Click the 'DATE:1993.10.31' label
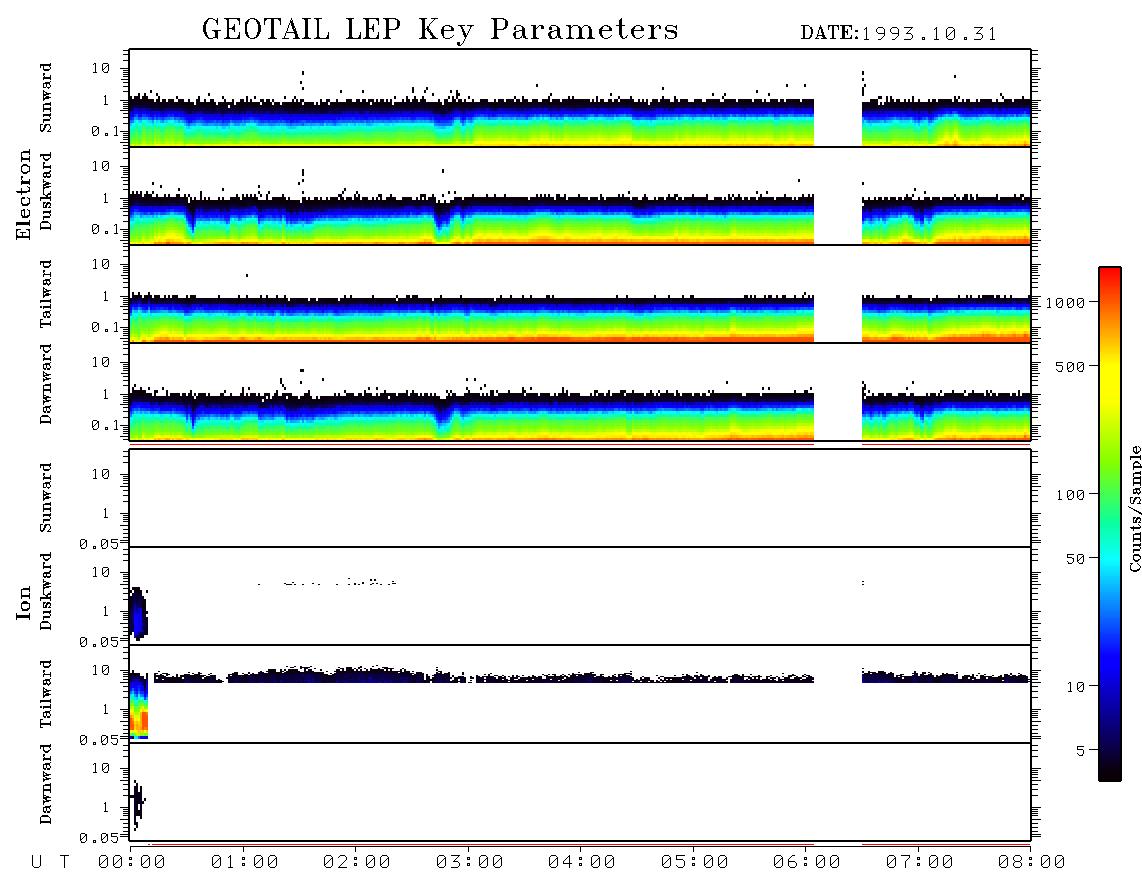This screenshot has height=880, width=1142. (x=899, y=34)
